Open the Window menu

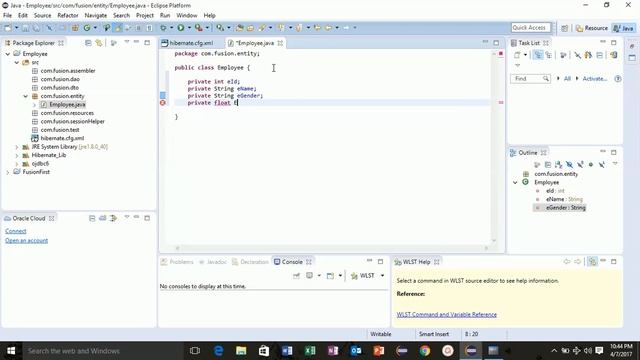click(187, 16)
